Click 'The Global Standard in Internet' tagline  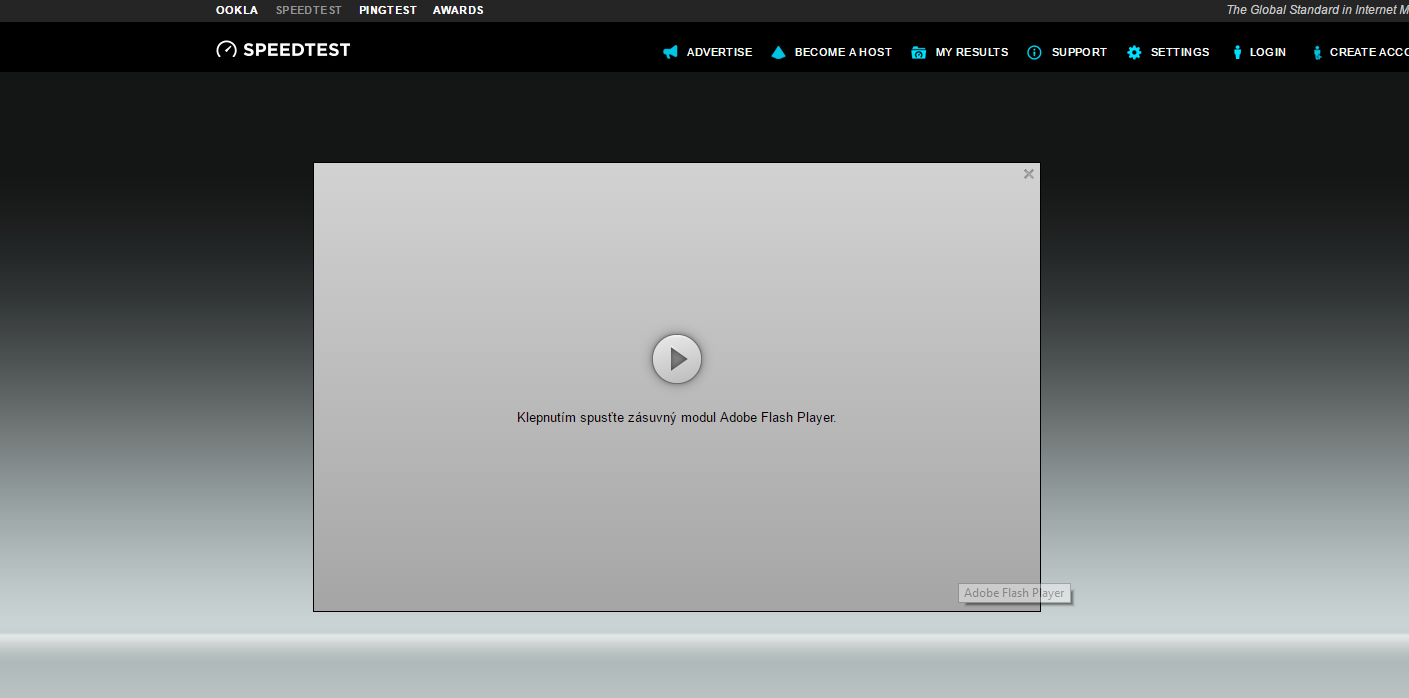pyautogui.click(x=1317, y=10)
